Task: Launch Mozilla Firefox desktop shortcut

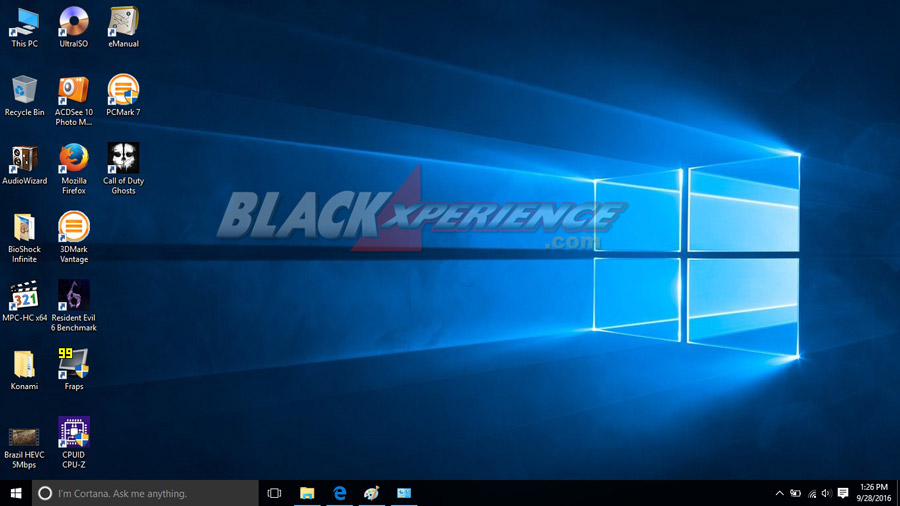Action: pos(73,169)
